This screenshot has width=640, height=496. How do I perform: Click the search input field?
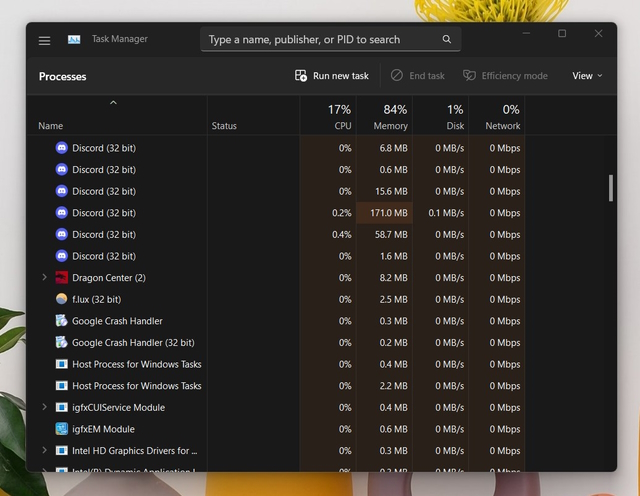pos(331,39)
